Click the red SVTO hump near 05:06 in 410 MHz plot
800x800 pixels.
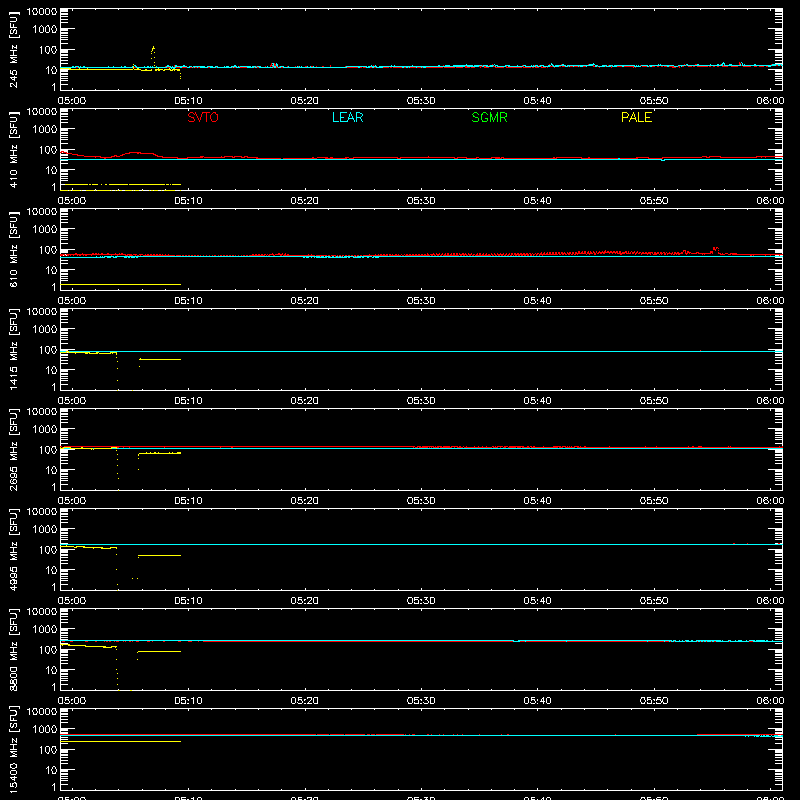pos(136,153)
